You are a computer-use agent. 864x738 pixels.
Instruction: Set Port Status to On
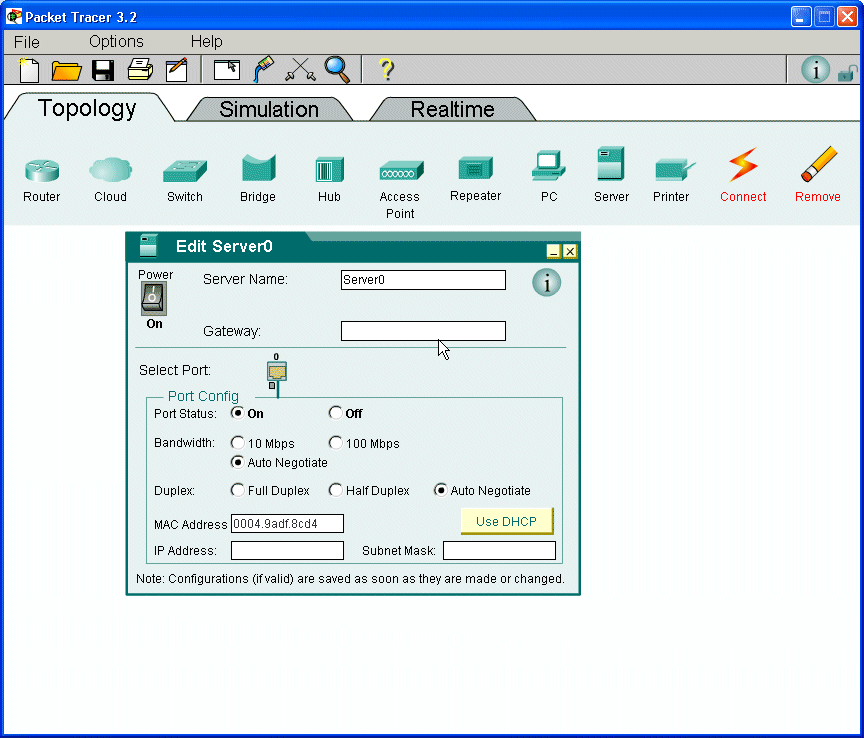[237, 413]
